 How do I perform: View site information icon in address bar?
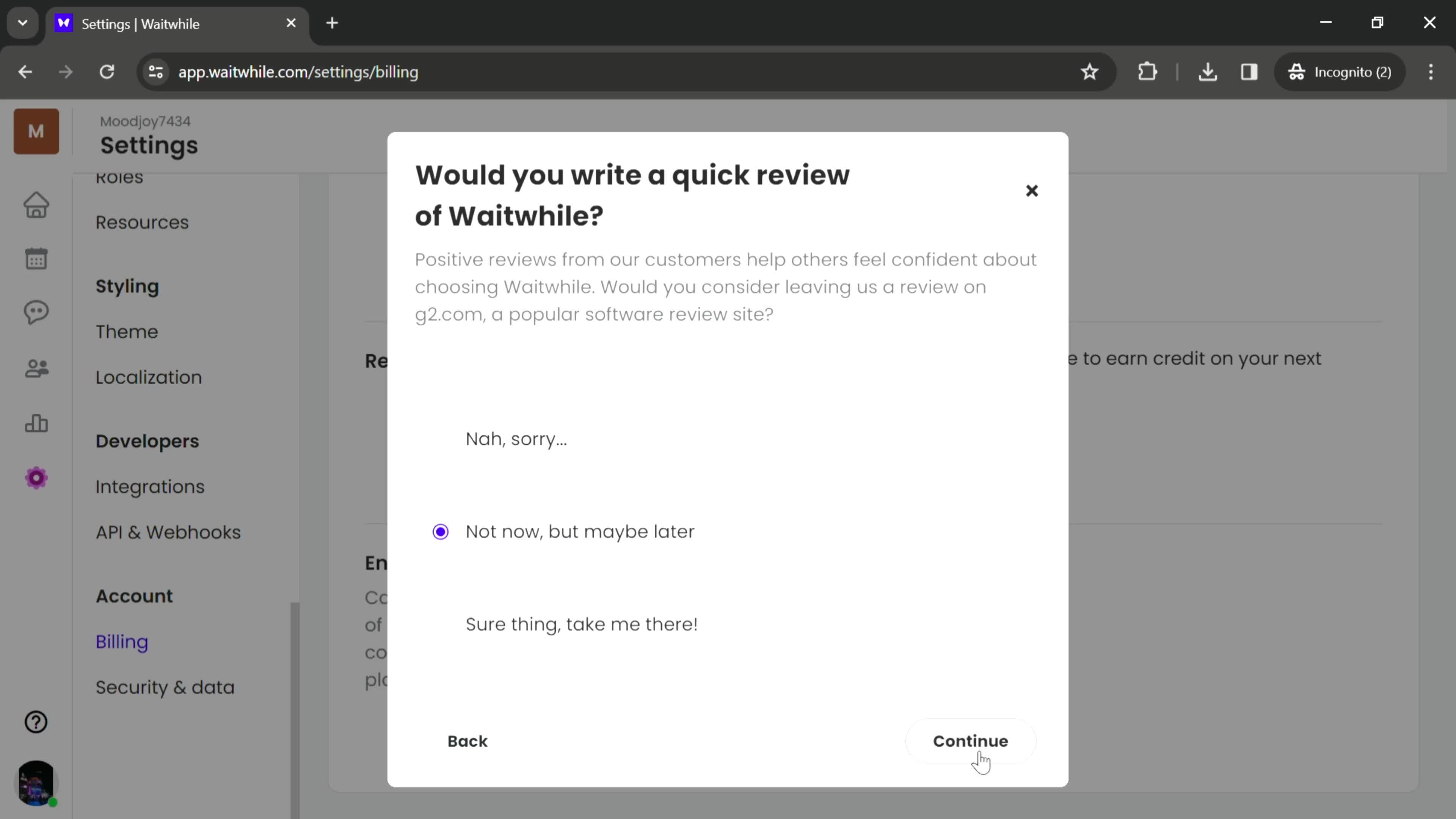pos(155,72)
